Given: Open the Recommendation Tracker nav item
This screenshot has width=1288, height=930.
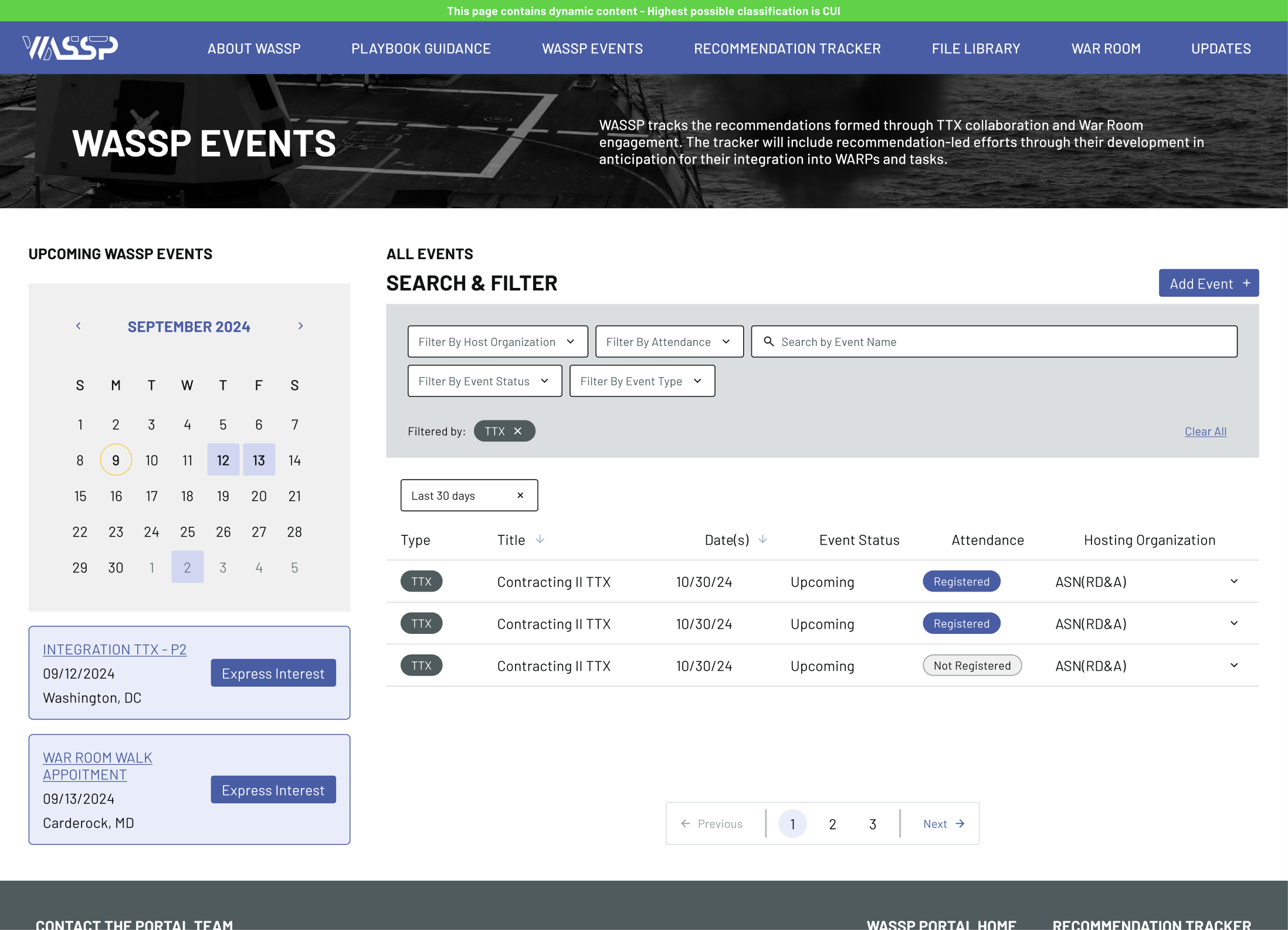Looking at the screenshot, I should (787, 49).
